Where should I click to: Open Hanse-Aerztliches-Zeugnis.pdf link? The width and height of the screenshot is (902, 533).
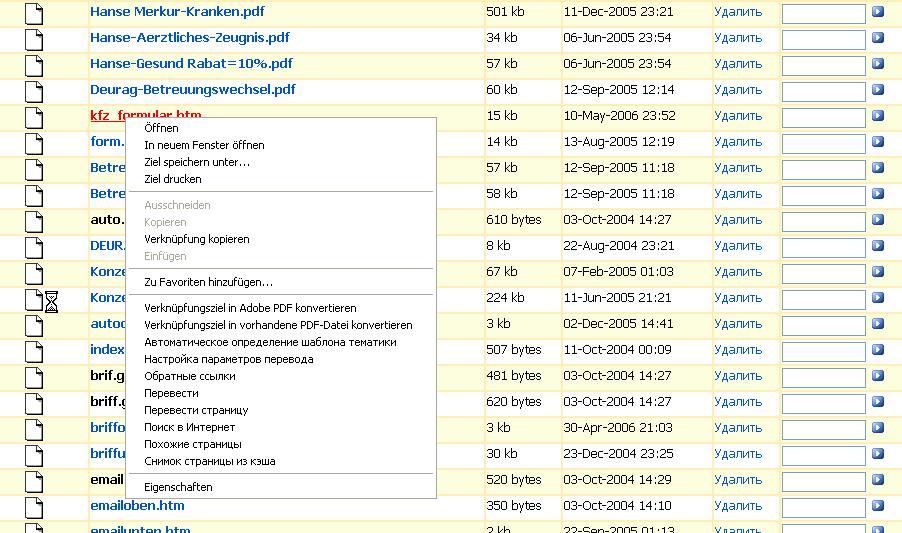(x=190, y=37)
